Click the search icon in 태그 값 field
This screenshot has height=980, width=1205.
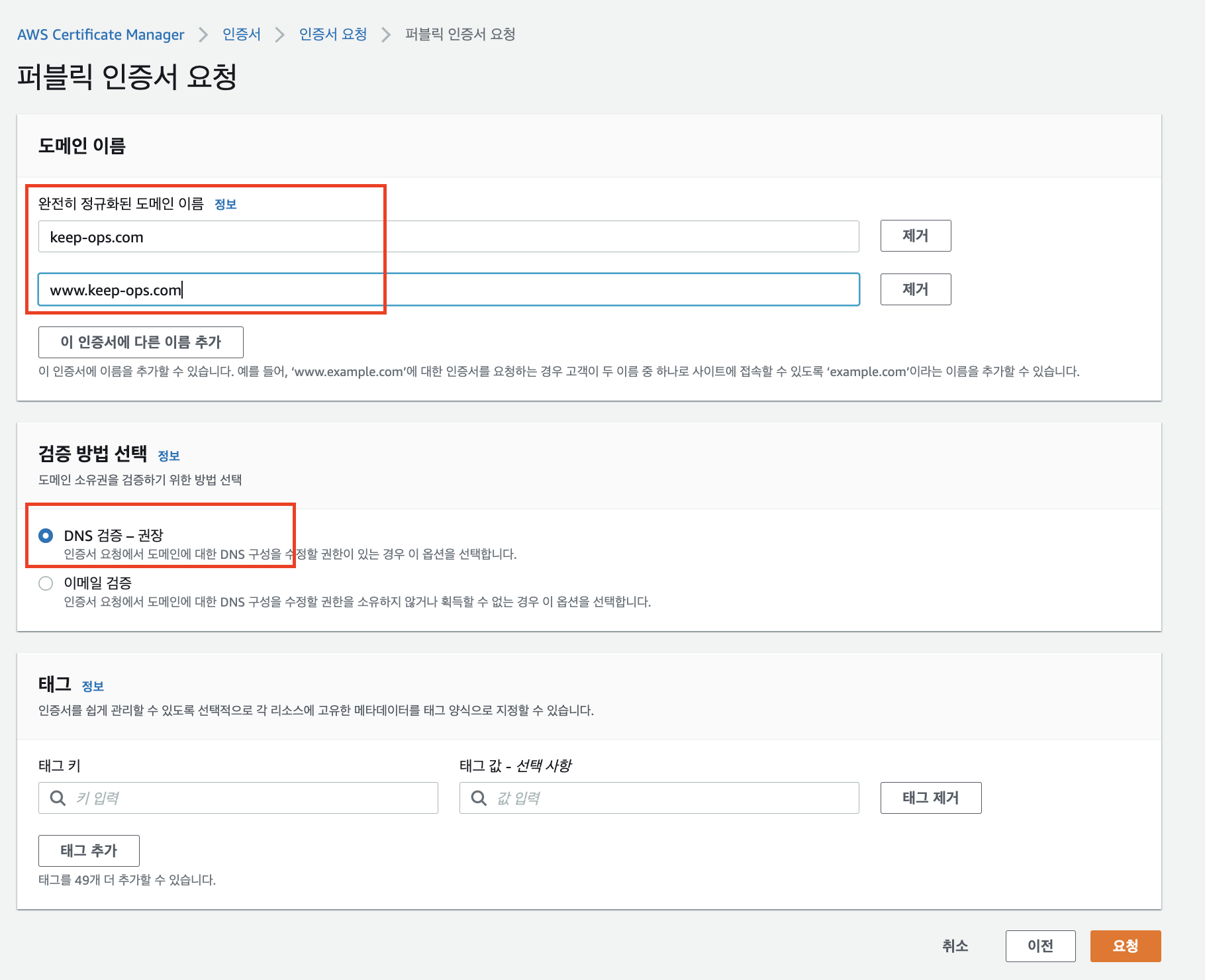(479, 798)
